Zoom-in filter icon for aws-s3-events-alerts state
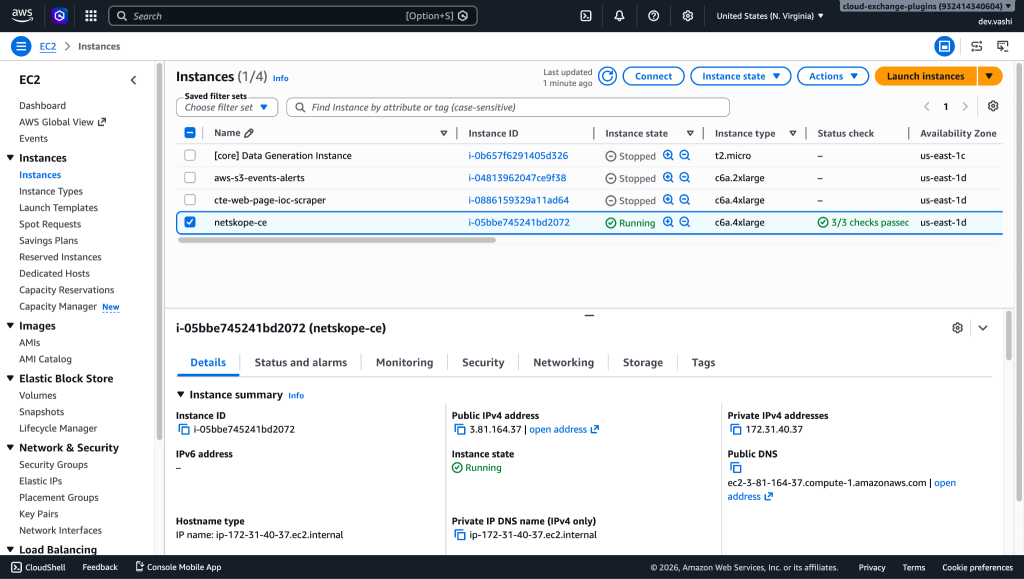 668,178
